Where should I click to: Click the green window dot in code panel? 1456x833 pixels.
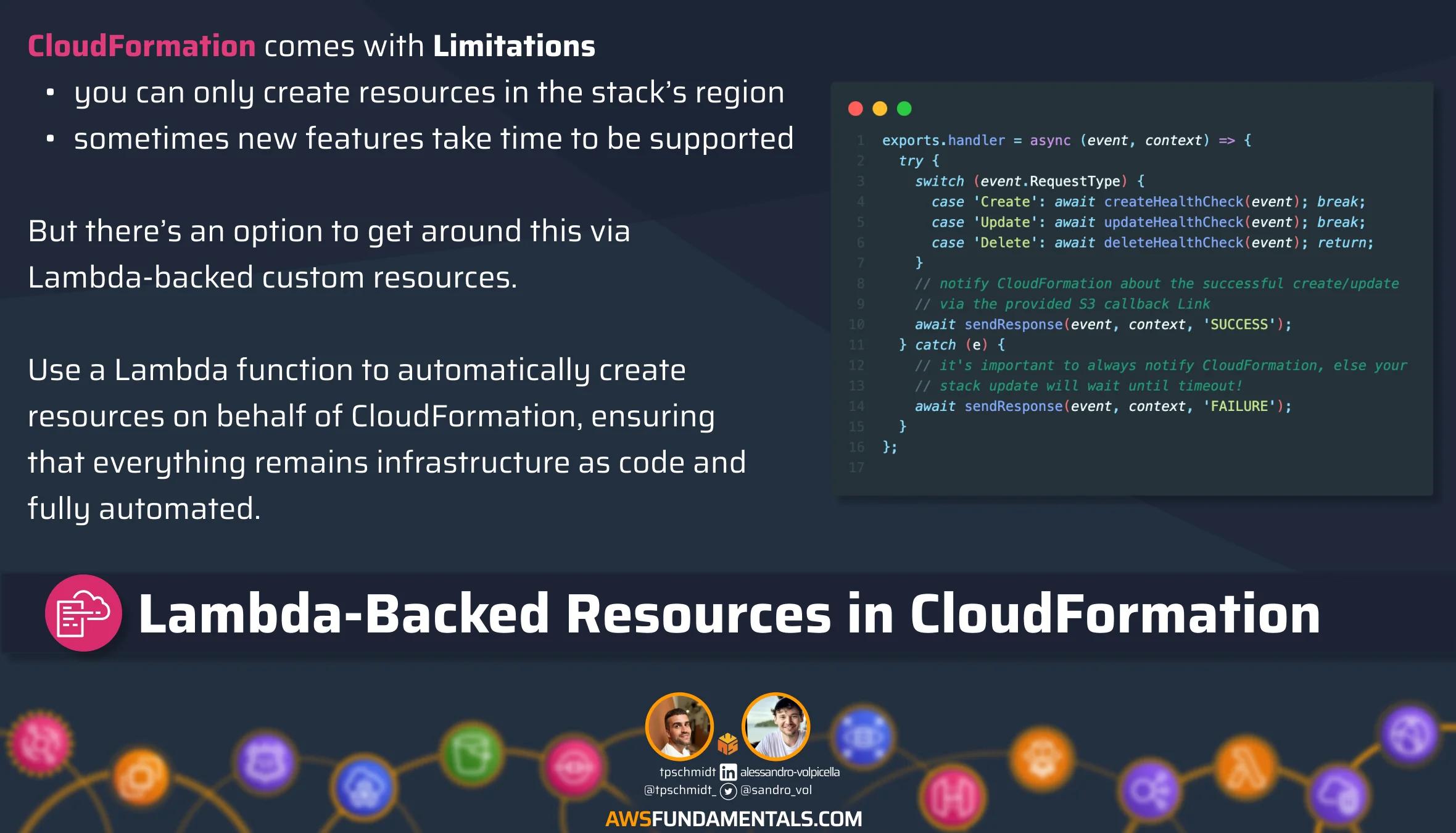[904, 109]
